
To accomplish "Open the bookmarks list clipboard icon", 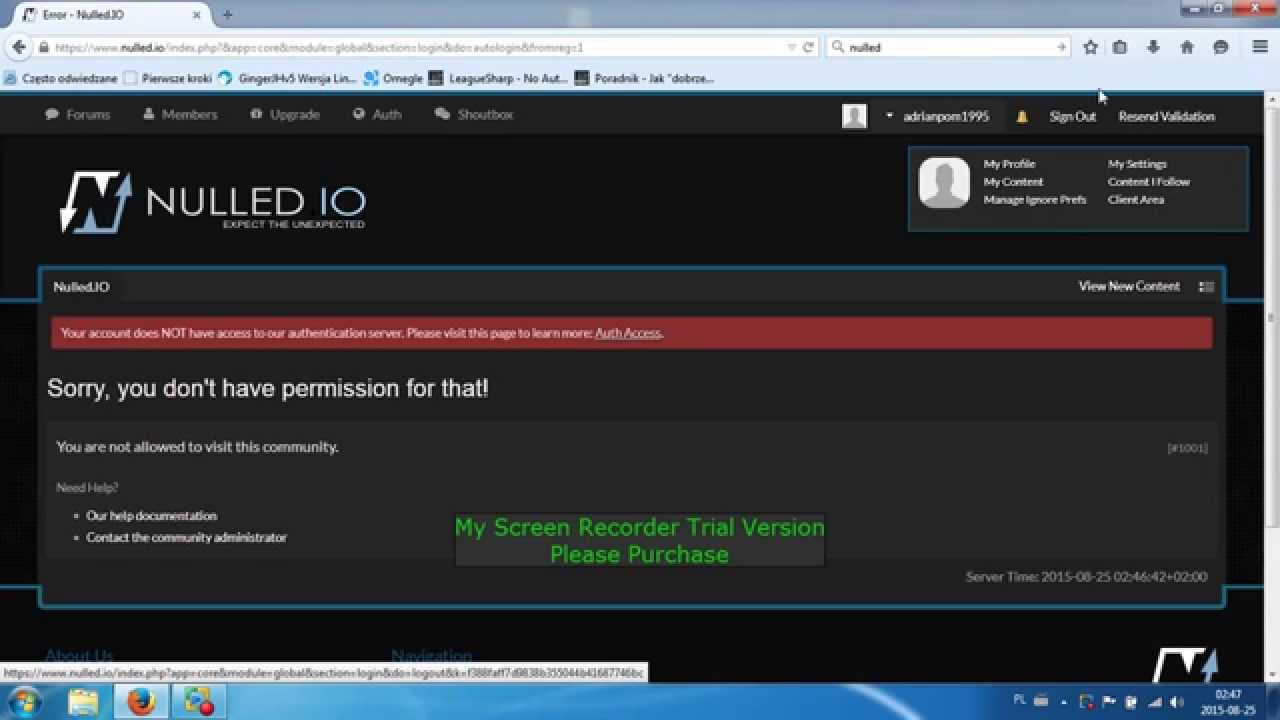I will click(1120, 47).
